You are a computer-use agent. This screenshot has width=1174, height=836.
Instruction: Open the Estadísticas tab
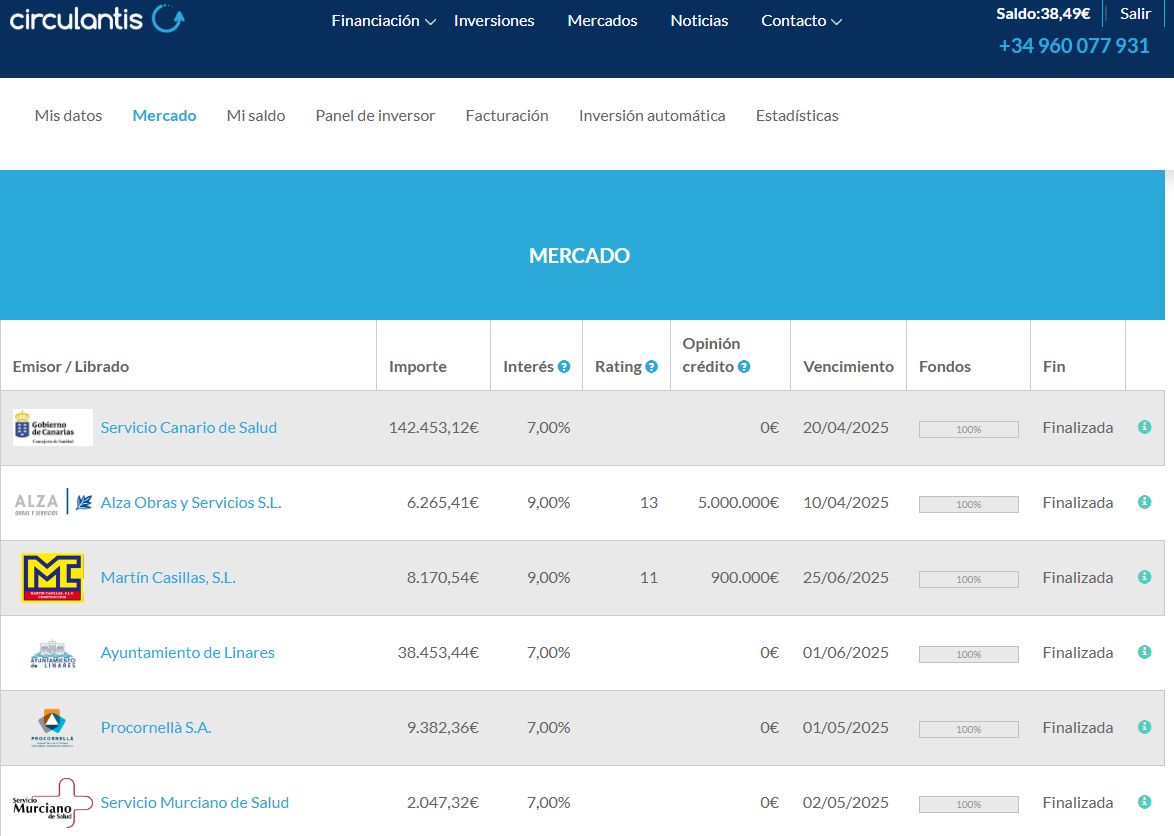pos(797,116)
